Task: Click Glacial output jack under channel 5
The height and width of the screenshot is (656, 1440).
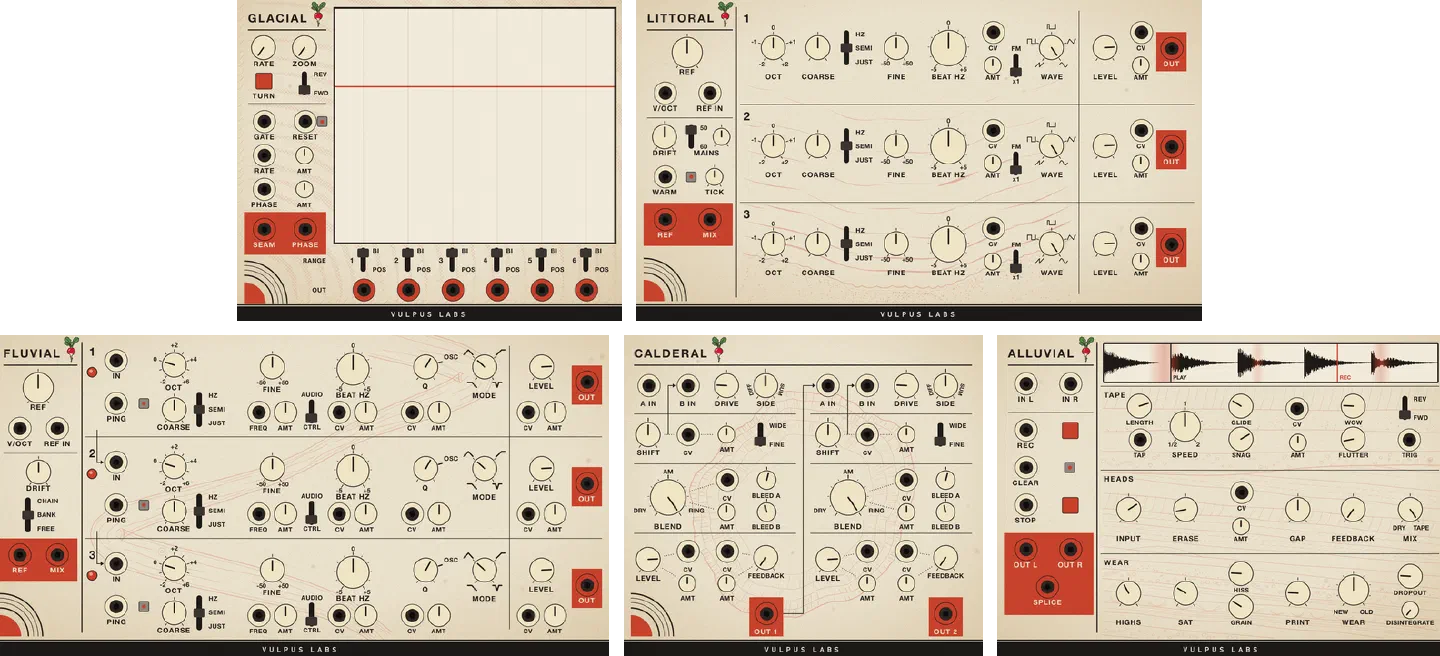Action: [541, 291]
